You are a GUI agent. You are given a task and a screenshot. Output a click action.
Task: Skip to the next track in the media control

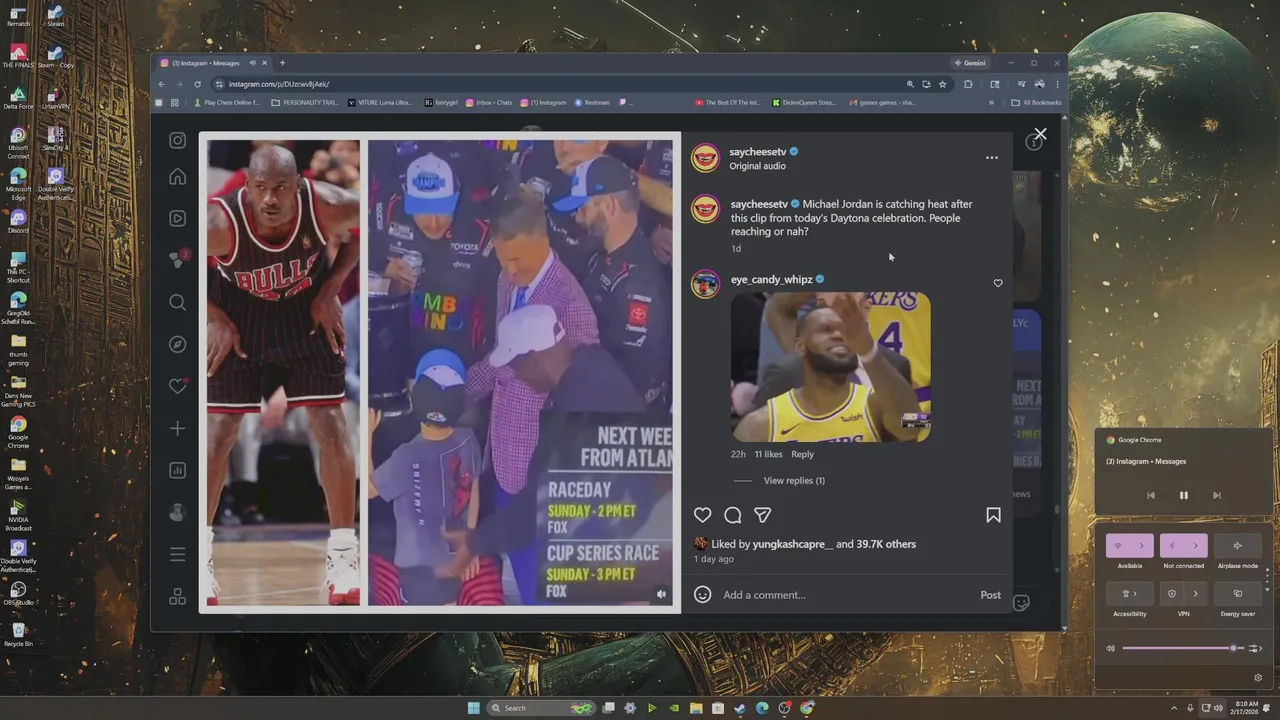click(x=1217, y=495)
